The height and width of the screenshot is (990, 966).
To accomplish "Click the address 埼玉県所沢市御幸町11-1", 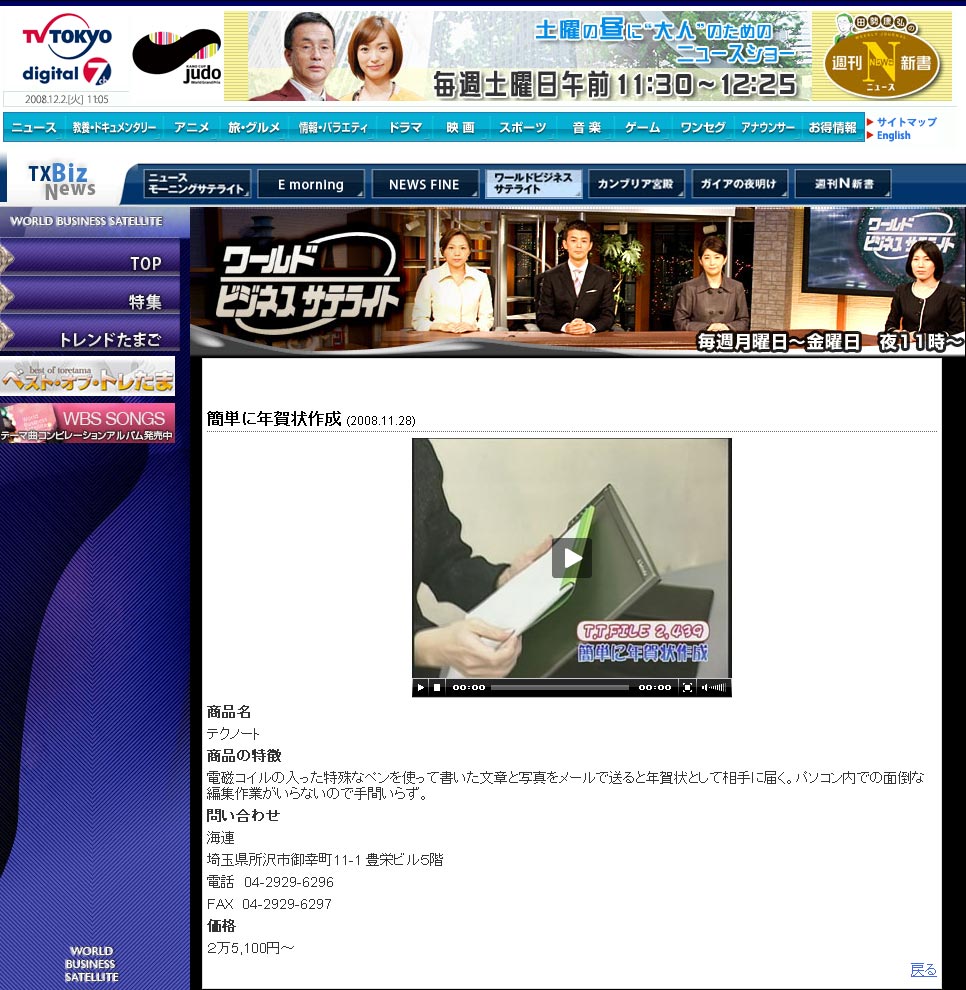I will point(283,860).
